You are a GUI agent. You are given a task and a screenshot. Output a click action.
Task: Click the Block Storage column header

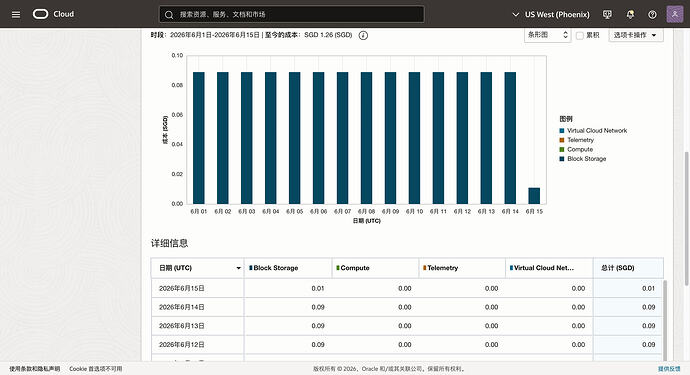point(288,268)
